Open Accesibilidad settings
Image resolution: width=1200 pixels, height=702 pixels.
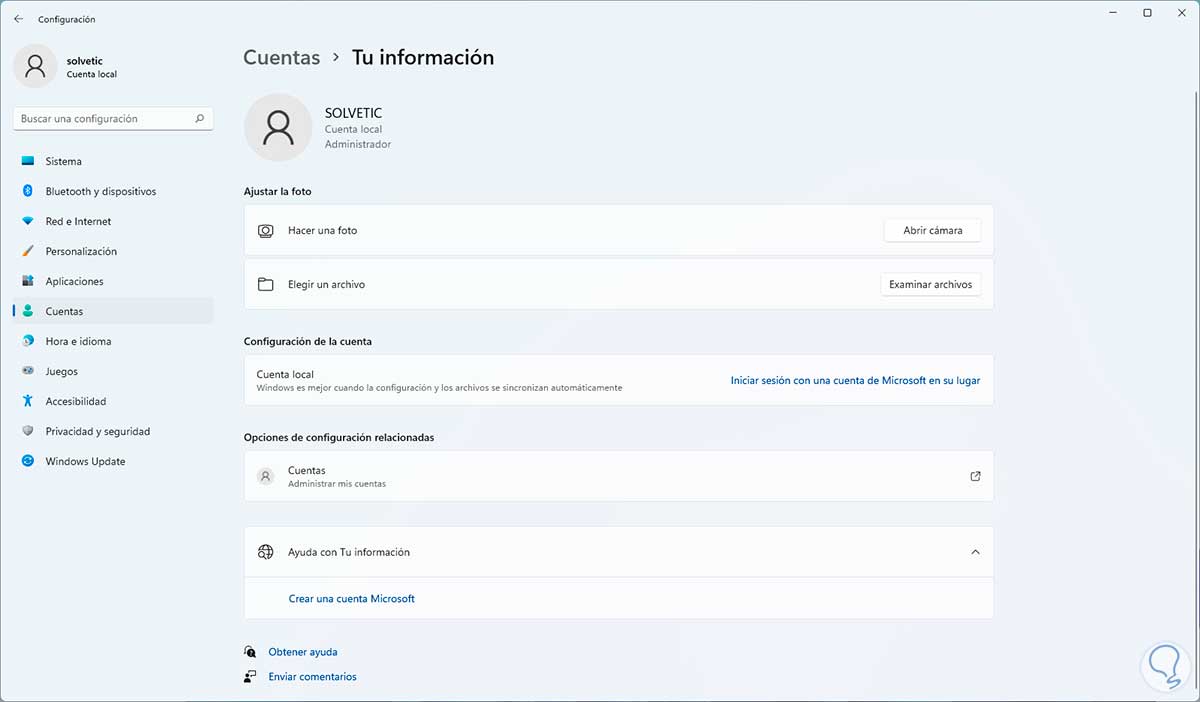tap(75, 401)
